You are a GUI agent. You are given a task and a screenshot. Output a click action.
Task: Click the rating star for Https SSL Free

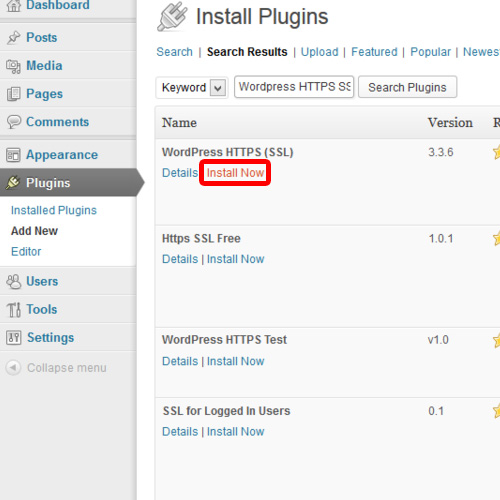496,239
